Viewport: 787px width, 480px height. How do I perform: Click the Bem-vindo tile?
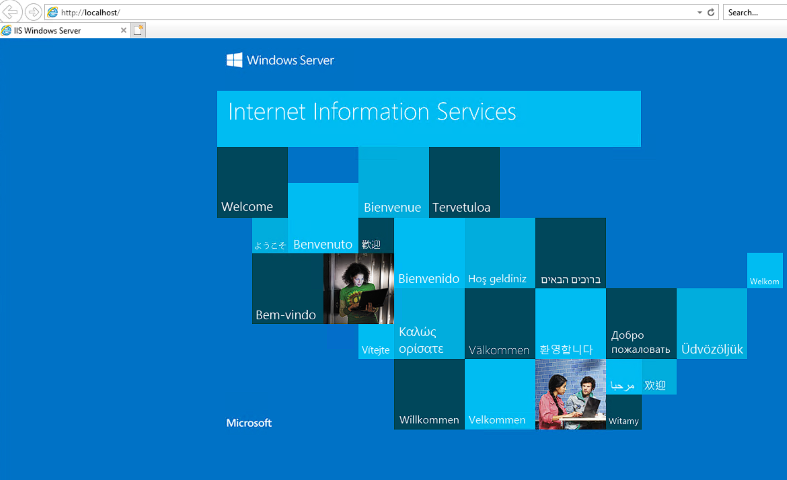coord(288,288)
